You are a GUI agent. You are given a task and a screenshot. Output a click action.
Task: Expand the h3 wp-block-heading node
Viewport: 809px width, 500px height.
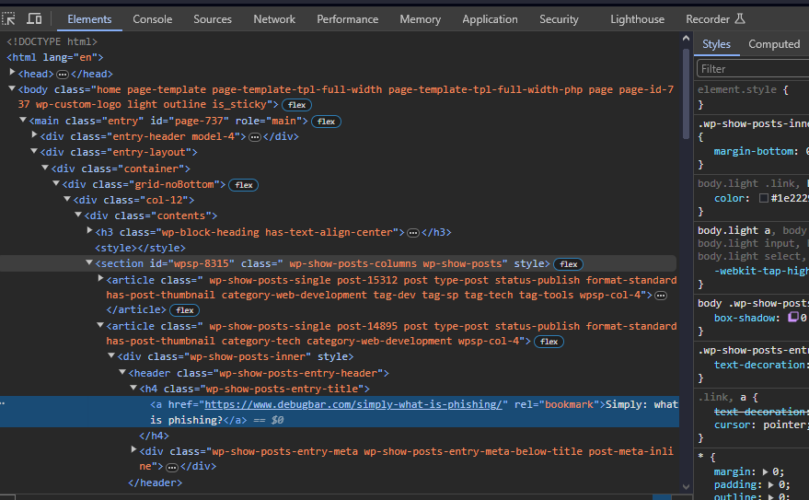89,231
